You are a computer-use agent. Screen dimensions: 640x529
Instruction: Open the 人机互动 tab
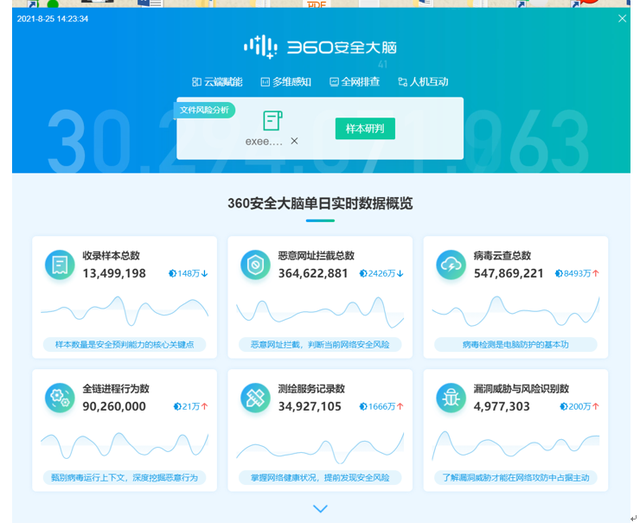423,82
